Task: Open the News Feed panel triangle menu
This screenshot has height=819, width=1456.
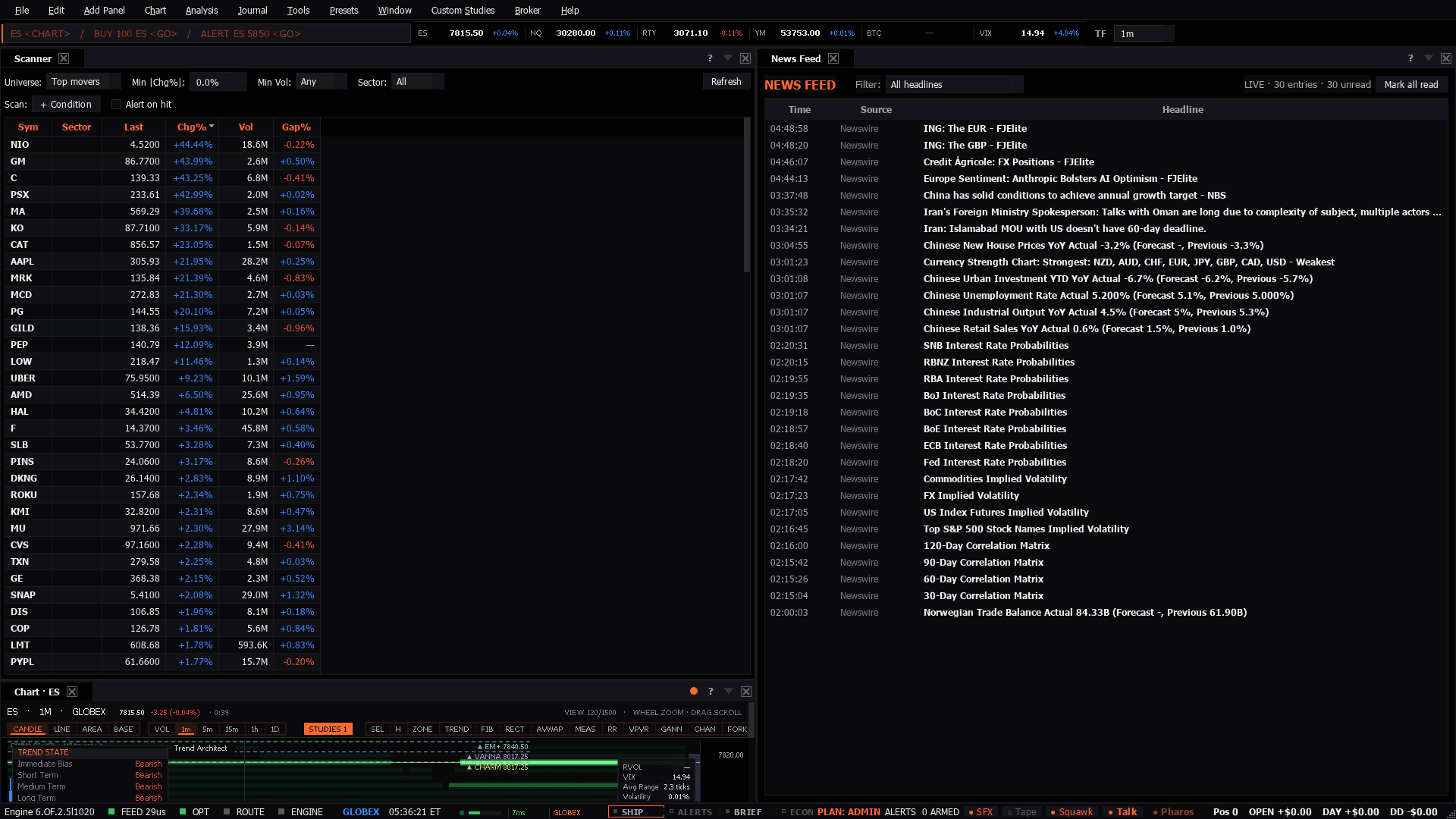Action: tap(1429, 58)
